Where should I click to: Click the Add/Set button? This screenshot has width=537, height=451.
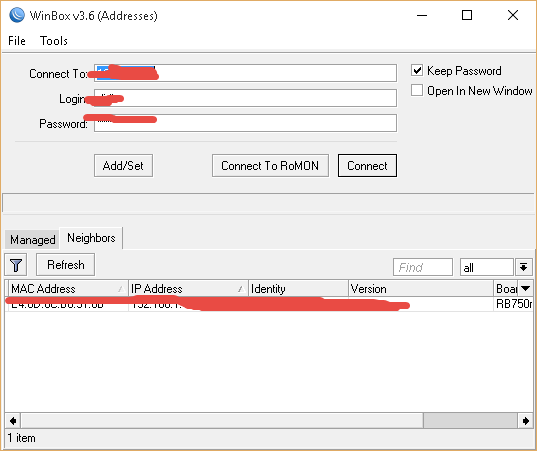[123, 166]
